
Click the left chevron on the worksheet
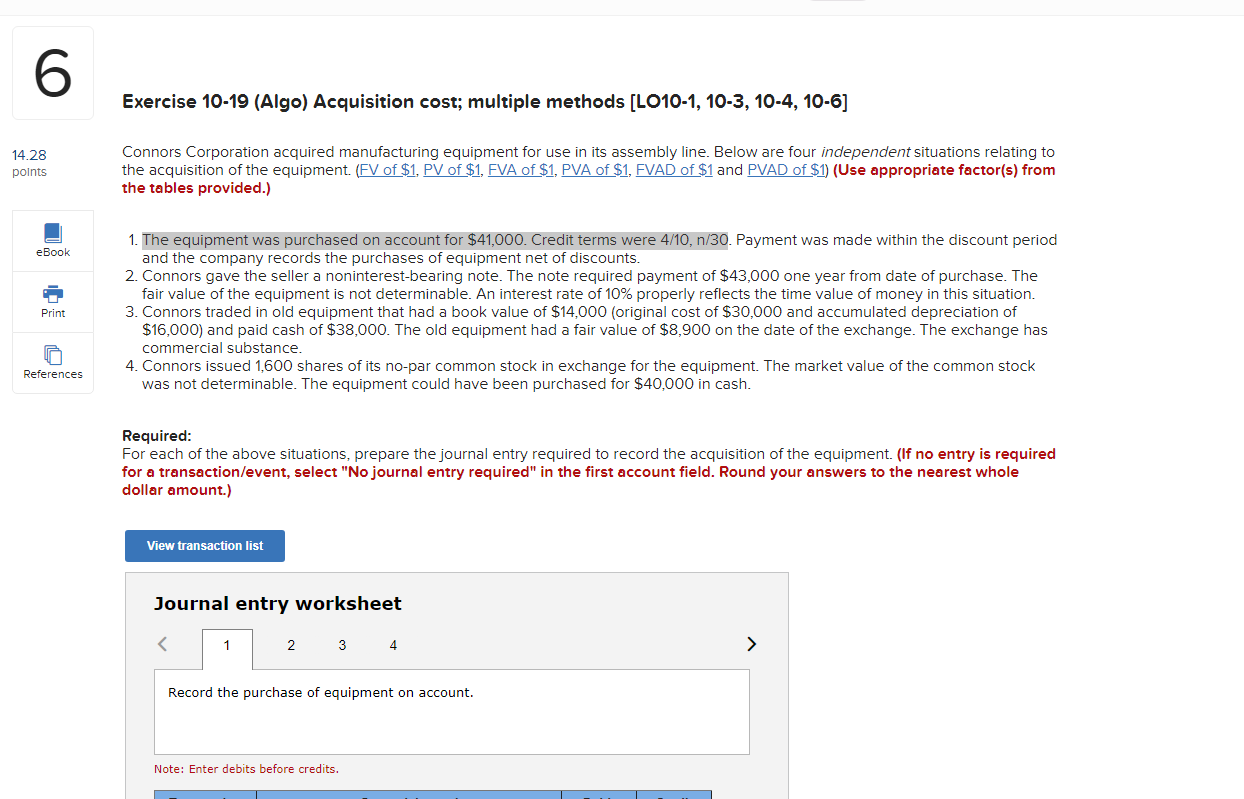click(162, 644)
